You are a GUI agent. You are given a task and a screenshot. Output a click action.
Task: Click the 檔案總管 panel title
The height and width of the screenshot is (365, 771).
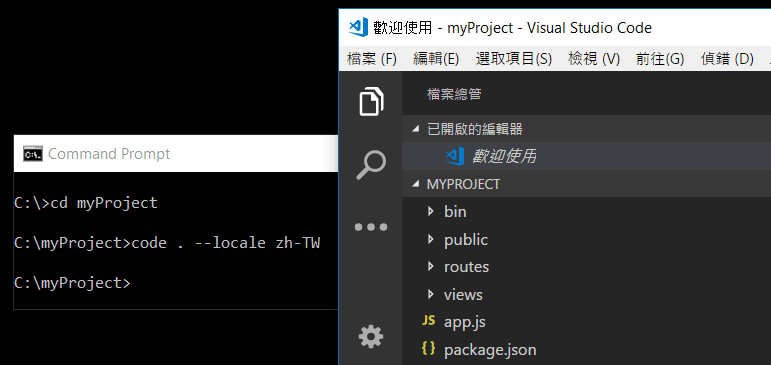[x=454, y=94]
